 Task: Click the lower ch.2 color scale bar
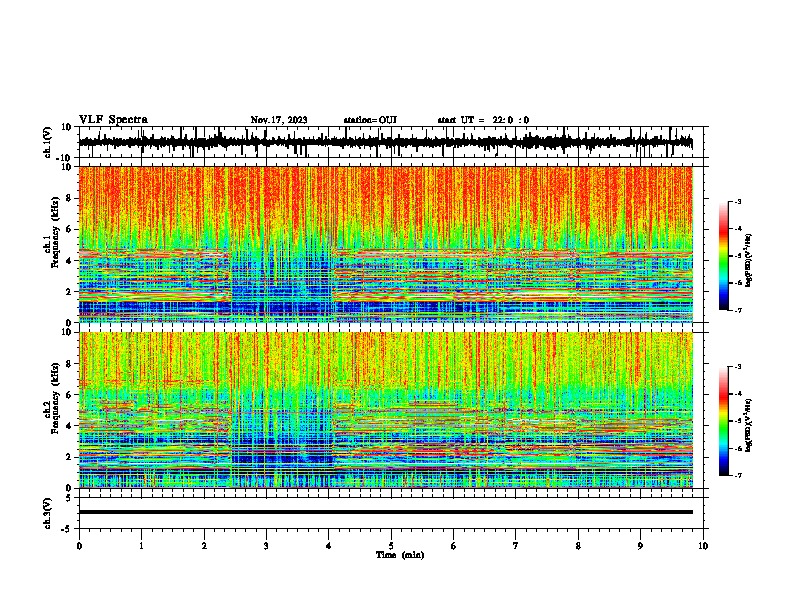724,421
